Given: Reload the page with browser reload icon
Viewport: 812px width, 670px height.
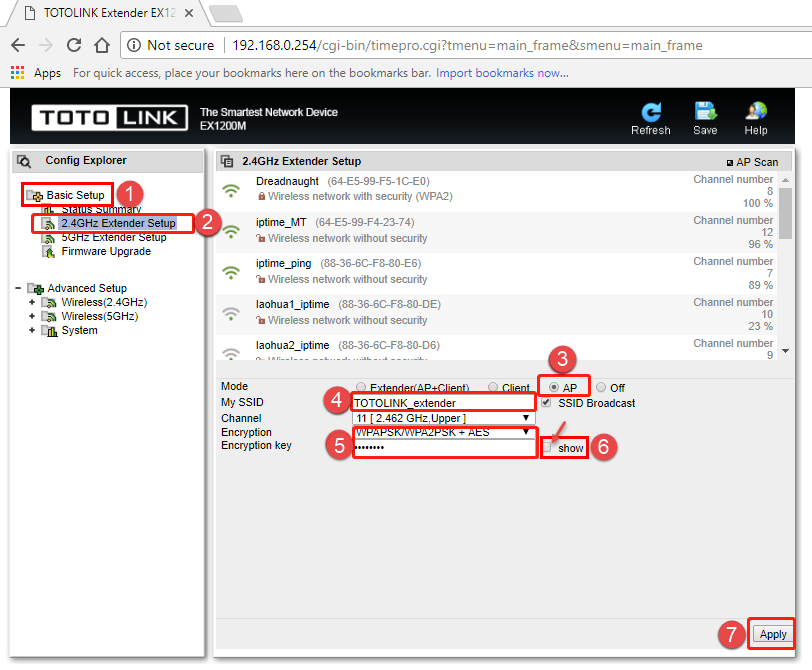Looking at the screenshot, I should click(74, 46).
